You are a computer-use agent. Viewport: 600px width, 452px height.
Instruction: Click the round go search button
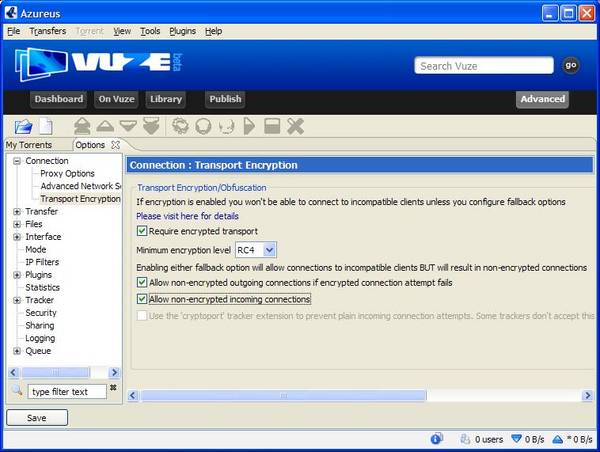point(571,65)
